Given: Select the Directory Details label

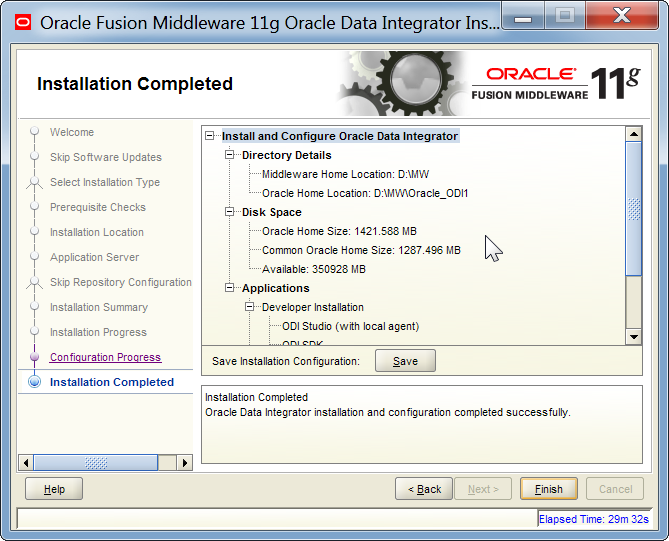Looking at the screenshot, I should pos(287,155).
